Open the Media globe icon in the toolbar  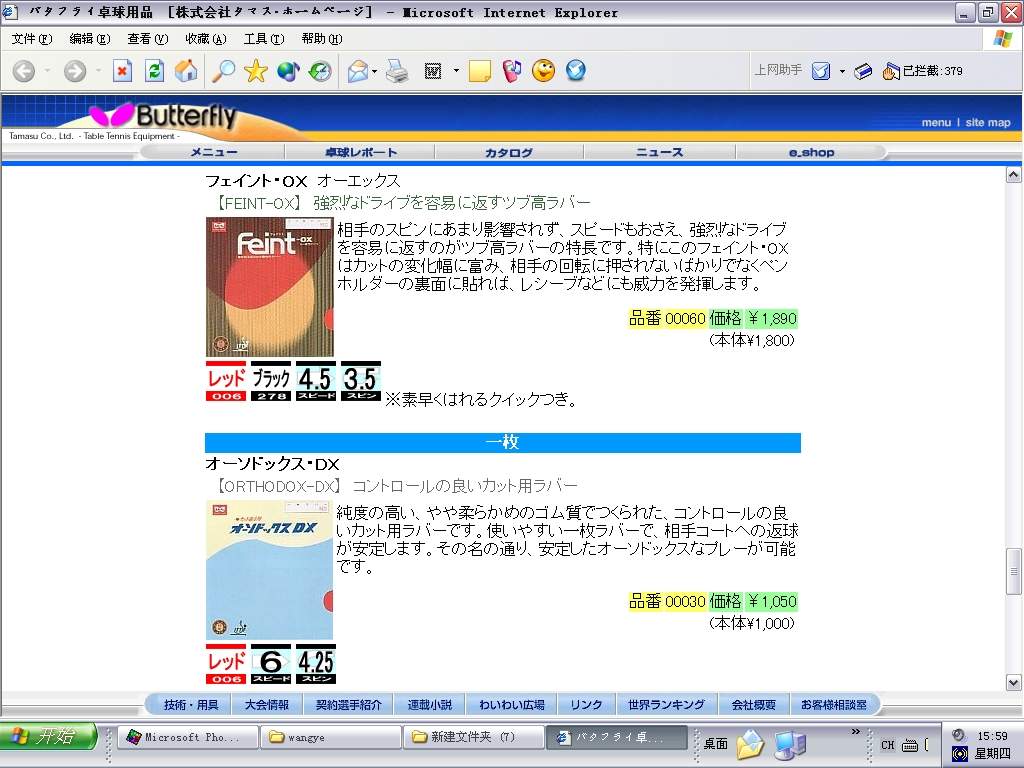click(288, 71)
